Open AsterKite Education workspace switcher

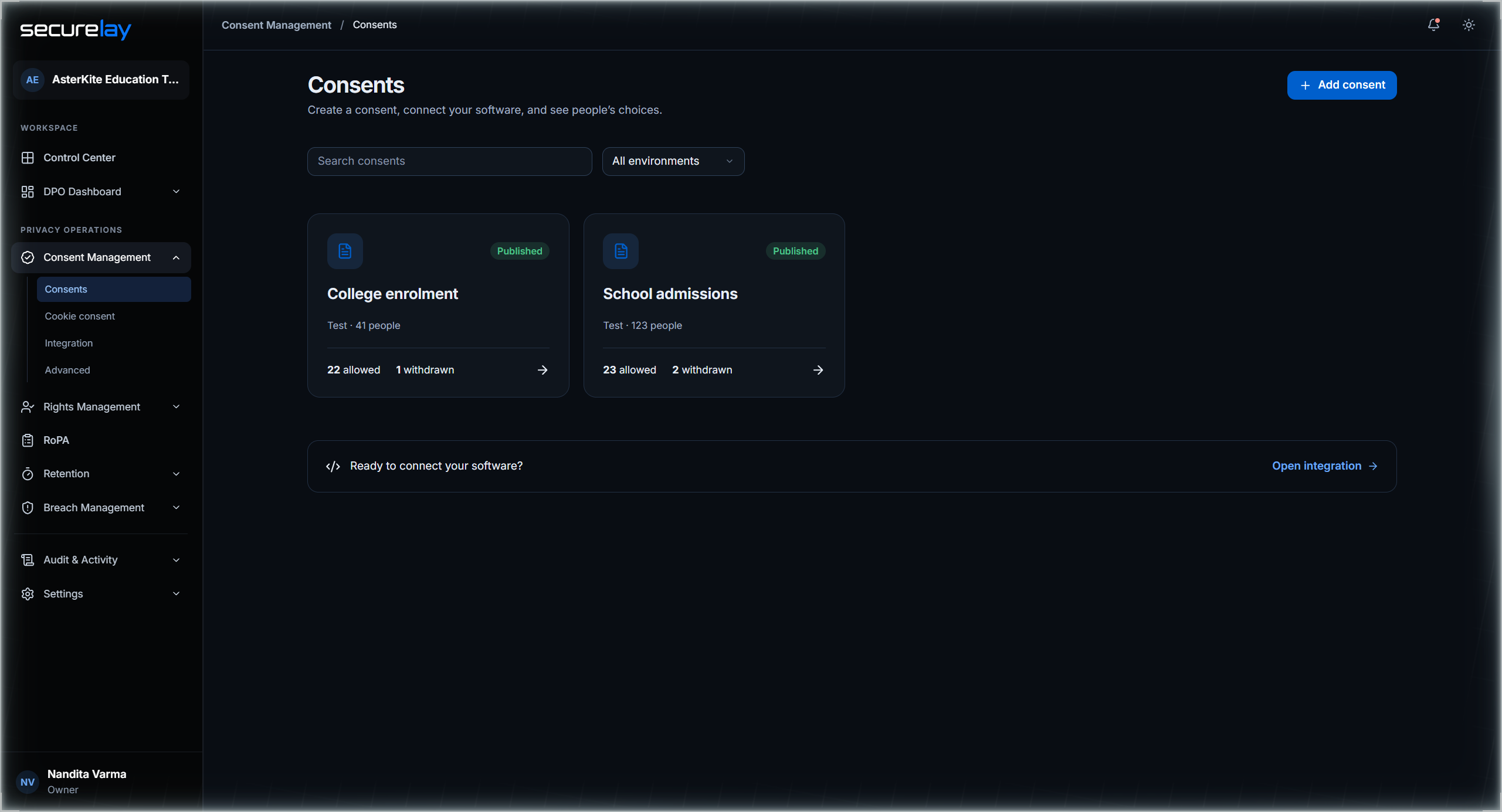click(x=101, y=80)
